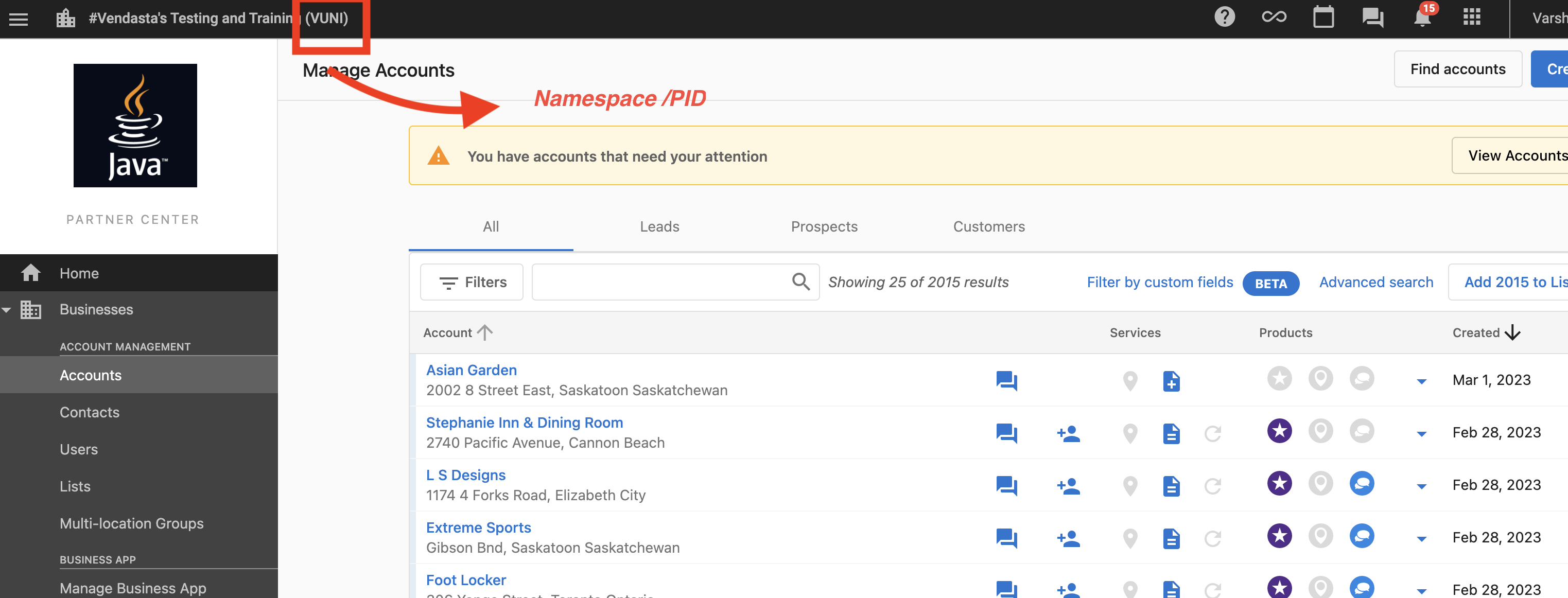Open chat icon for Stephanie Inn row

pos(1007,434)
